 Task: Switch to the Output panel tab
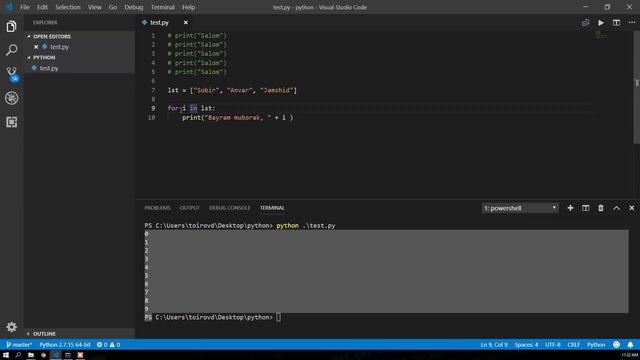(x=190, y=208)
